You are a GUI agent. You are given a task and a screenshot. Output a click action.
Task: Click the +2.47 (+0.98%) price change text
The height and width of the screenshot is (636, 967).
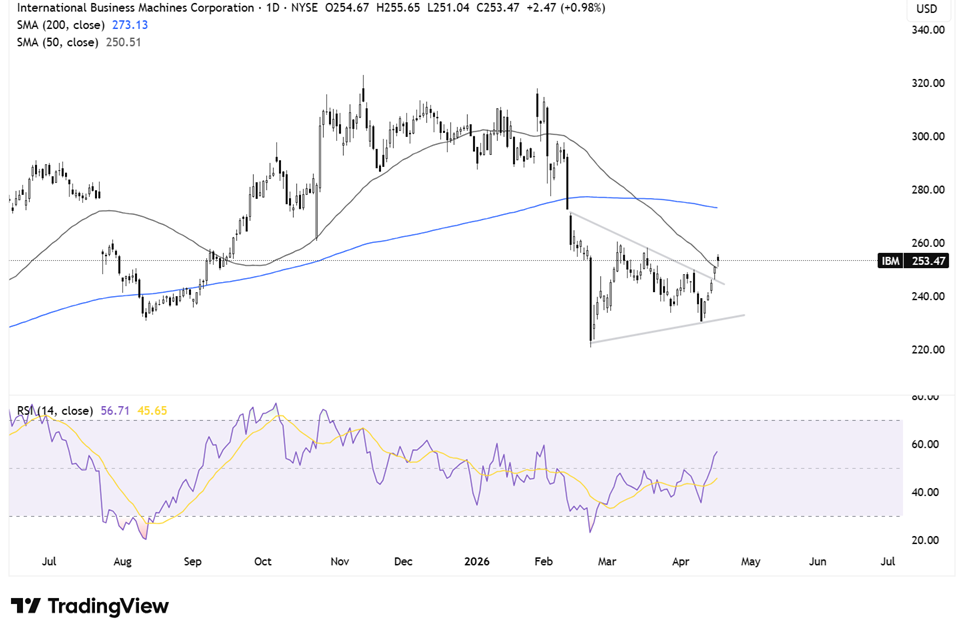coord(566,8)
